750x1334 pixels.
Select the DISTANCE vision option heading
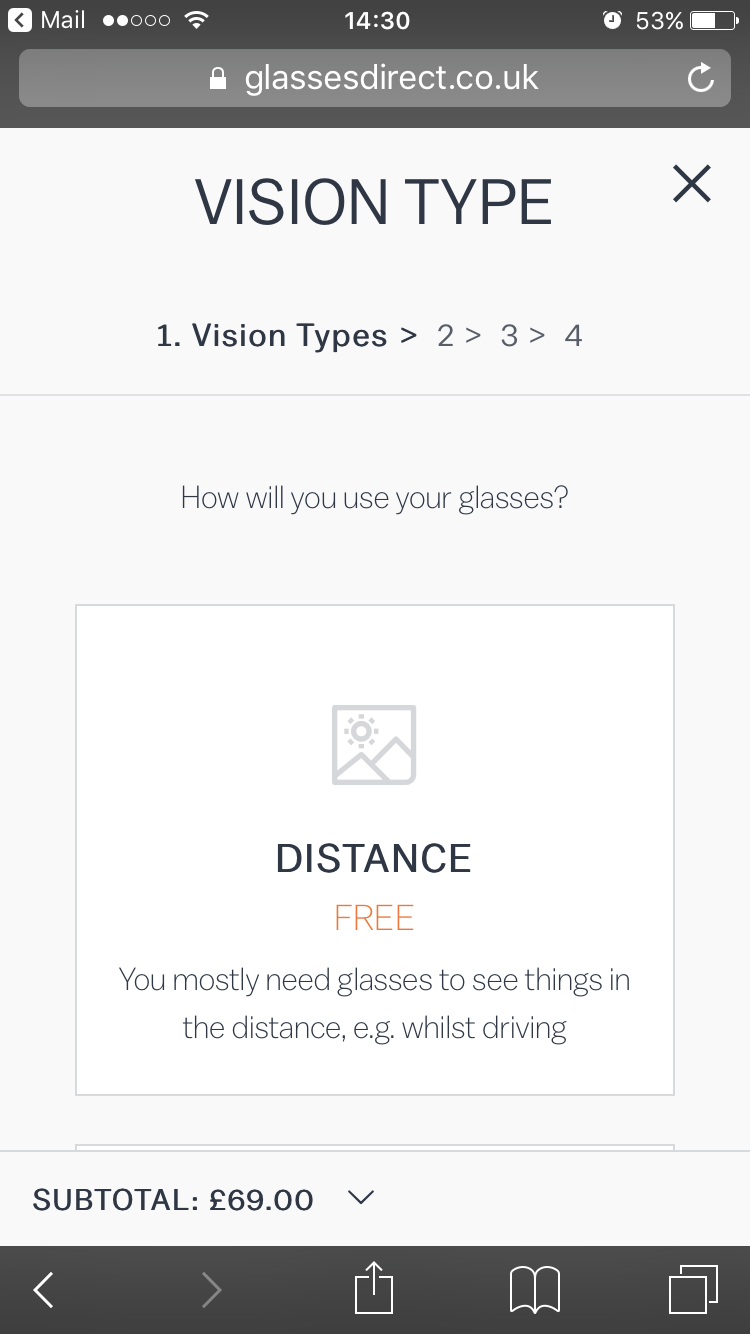374,859
